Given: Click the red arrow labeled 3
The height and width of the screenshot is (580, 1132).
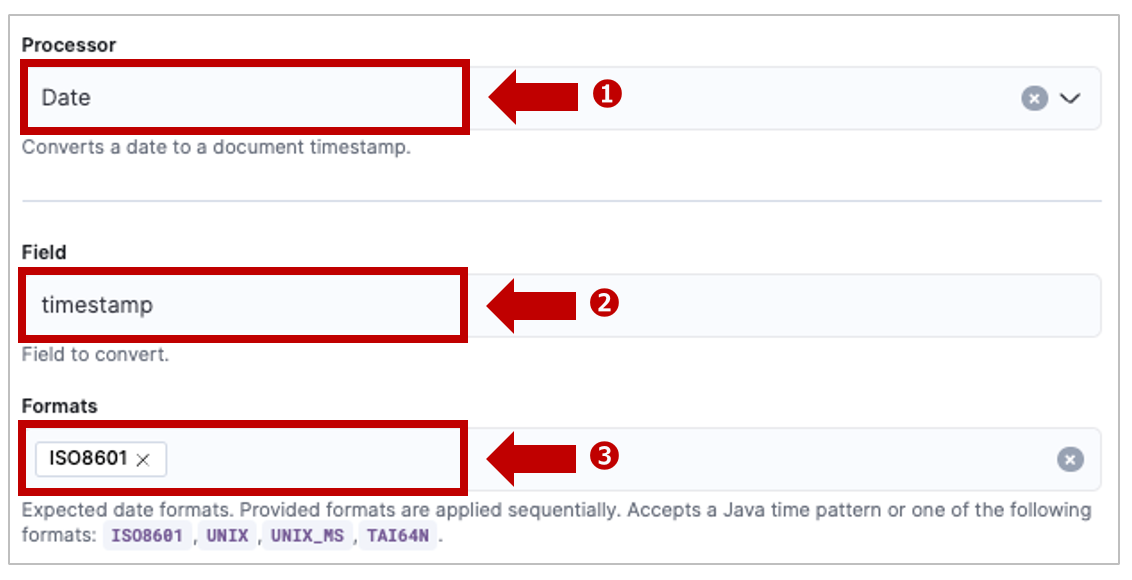Looking at the screenshot, I should point(531,459).
